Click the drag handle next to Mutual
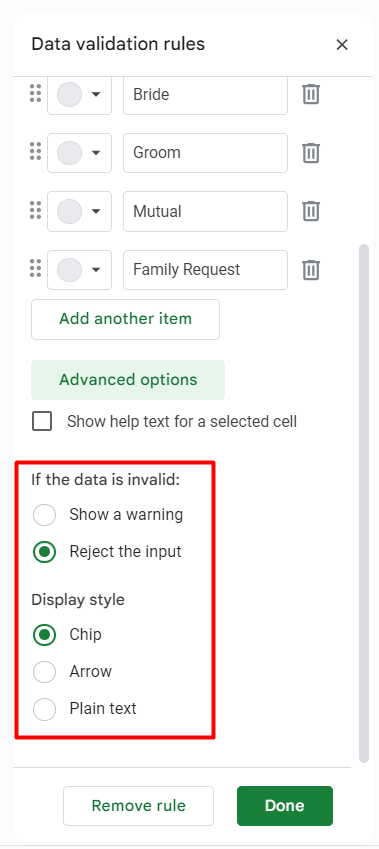The width and height of the screenshot is (379, 849). [x=35, y=210]
